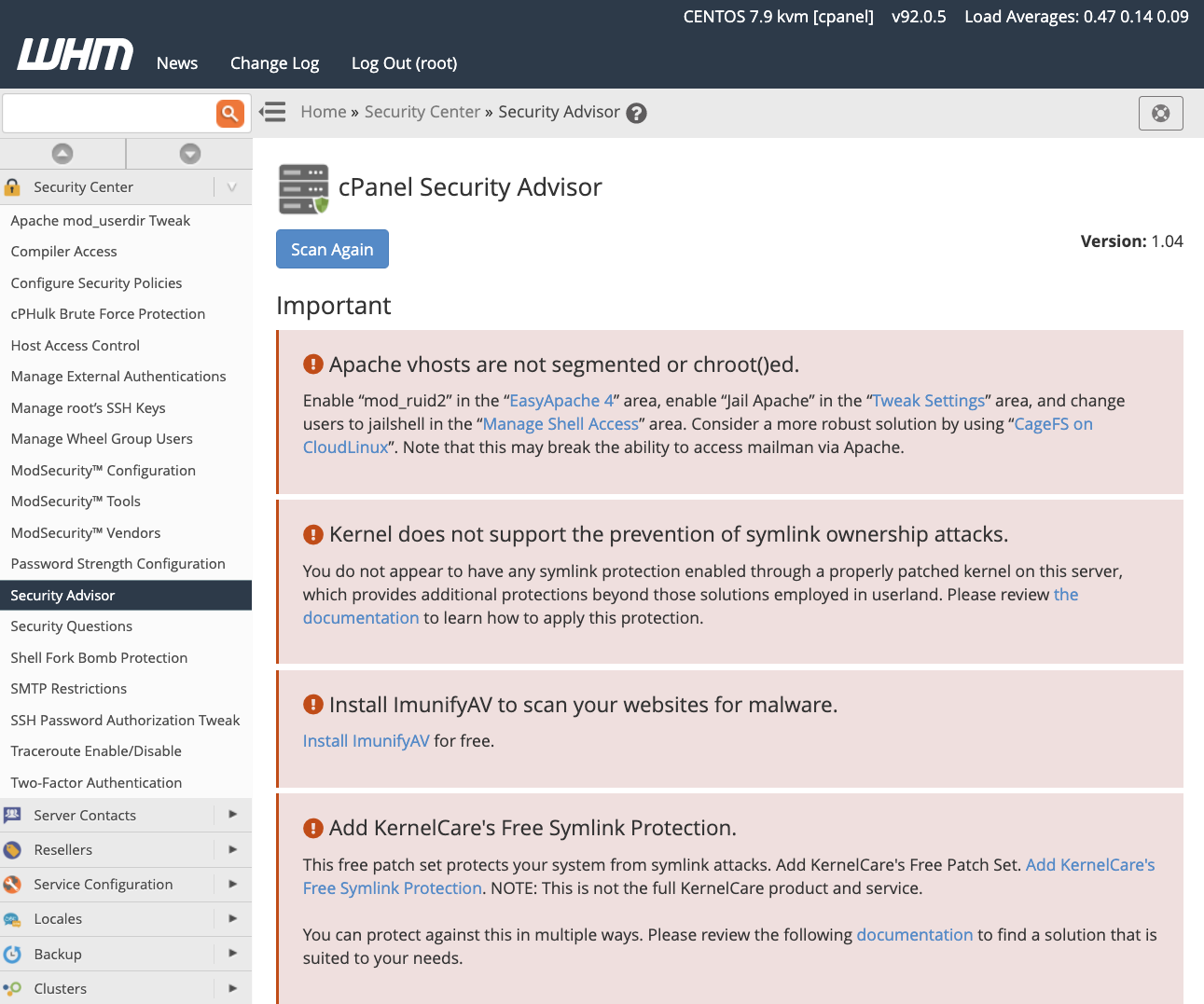Follow the Install ImunifyAV link

click(x=365, y=740)
